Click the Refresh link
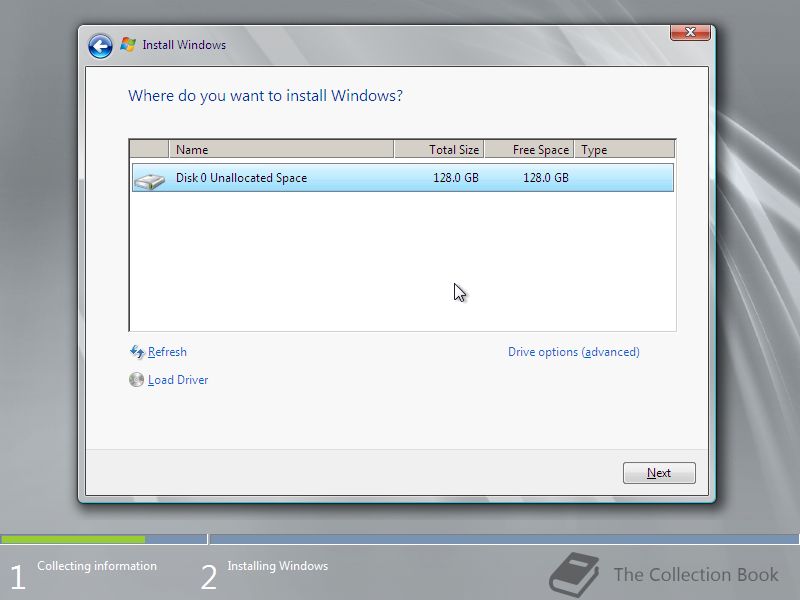This screenshot has width=800, height=600. (167, 352)
